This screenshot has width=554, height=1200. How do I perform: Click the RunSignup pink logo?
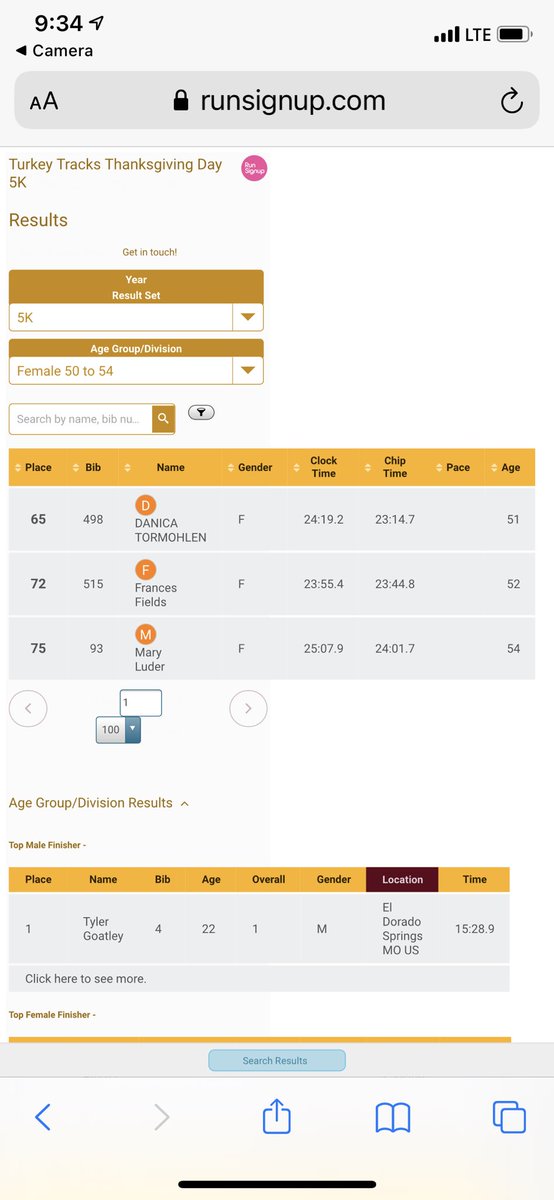(254, 168)
